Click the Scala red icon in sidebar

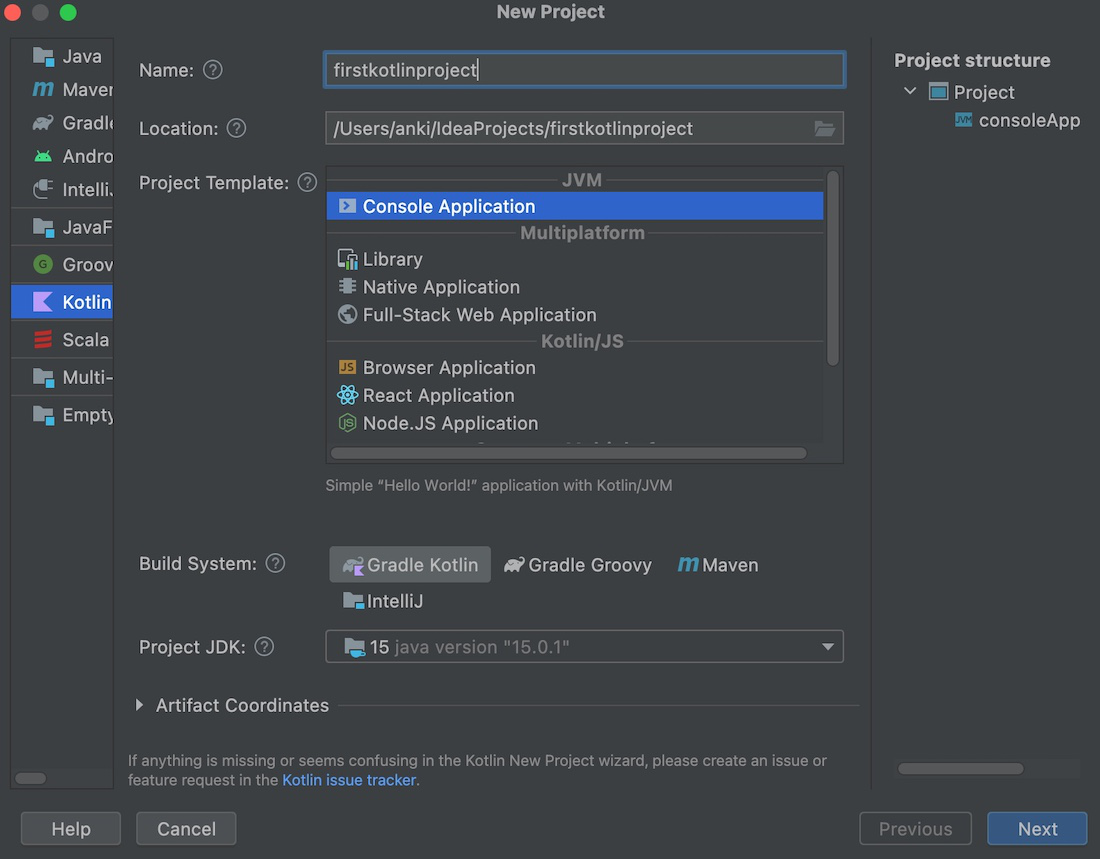tap(43, 340)
